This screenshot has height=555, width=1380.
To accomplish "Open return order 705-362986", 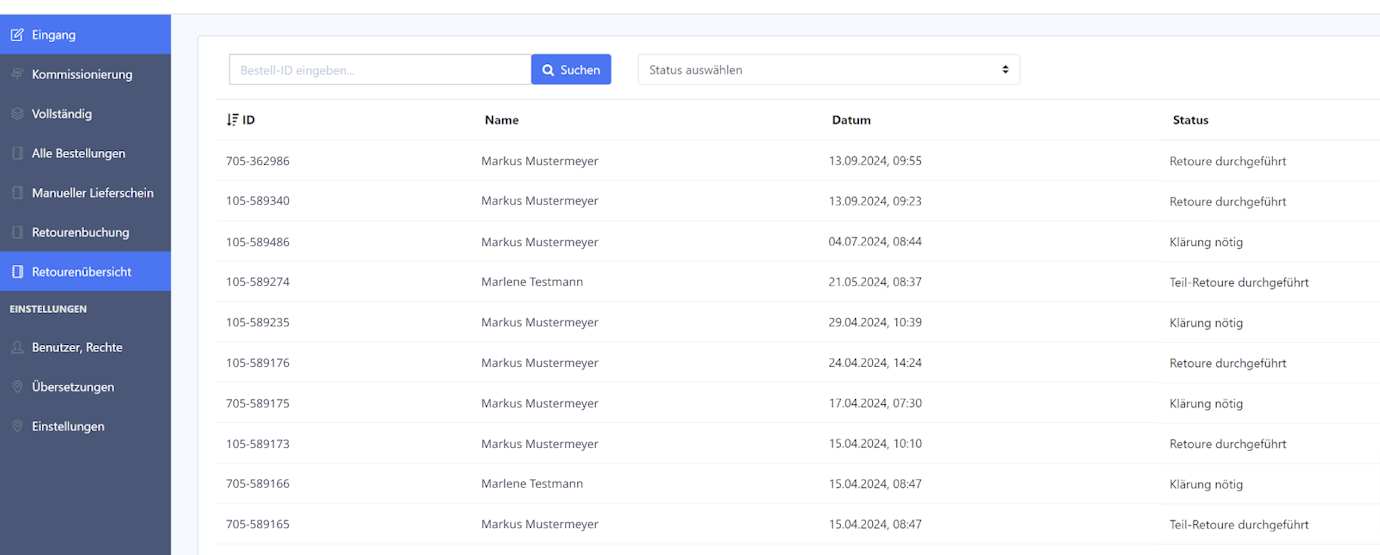I will coord(258,161).
